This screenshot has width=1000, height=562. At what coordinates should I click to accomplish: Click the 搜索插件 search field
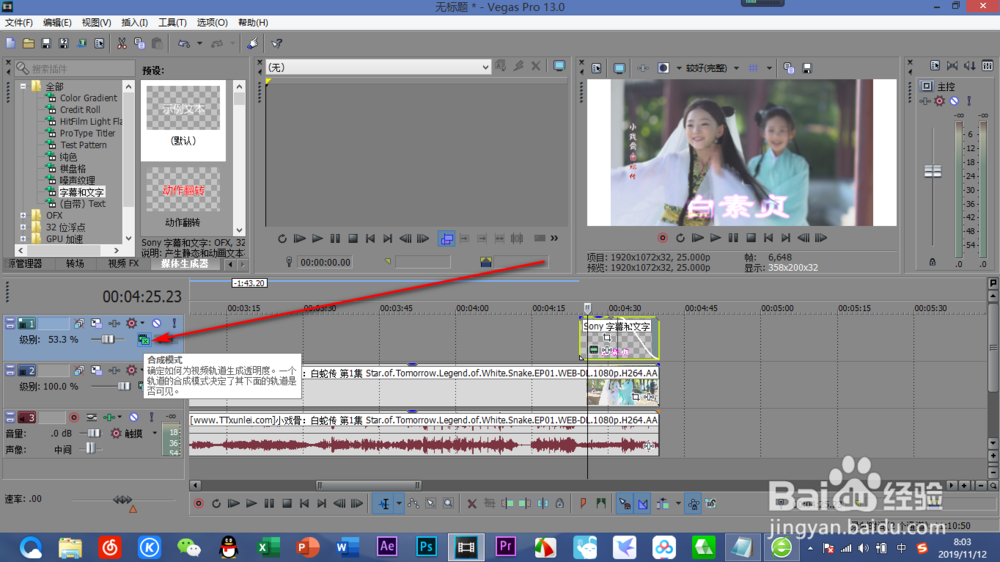coord(75,68)
